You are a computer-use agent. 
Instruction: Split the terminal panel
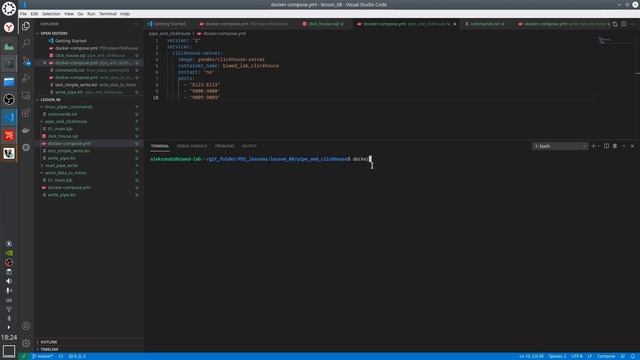(607, 146)
